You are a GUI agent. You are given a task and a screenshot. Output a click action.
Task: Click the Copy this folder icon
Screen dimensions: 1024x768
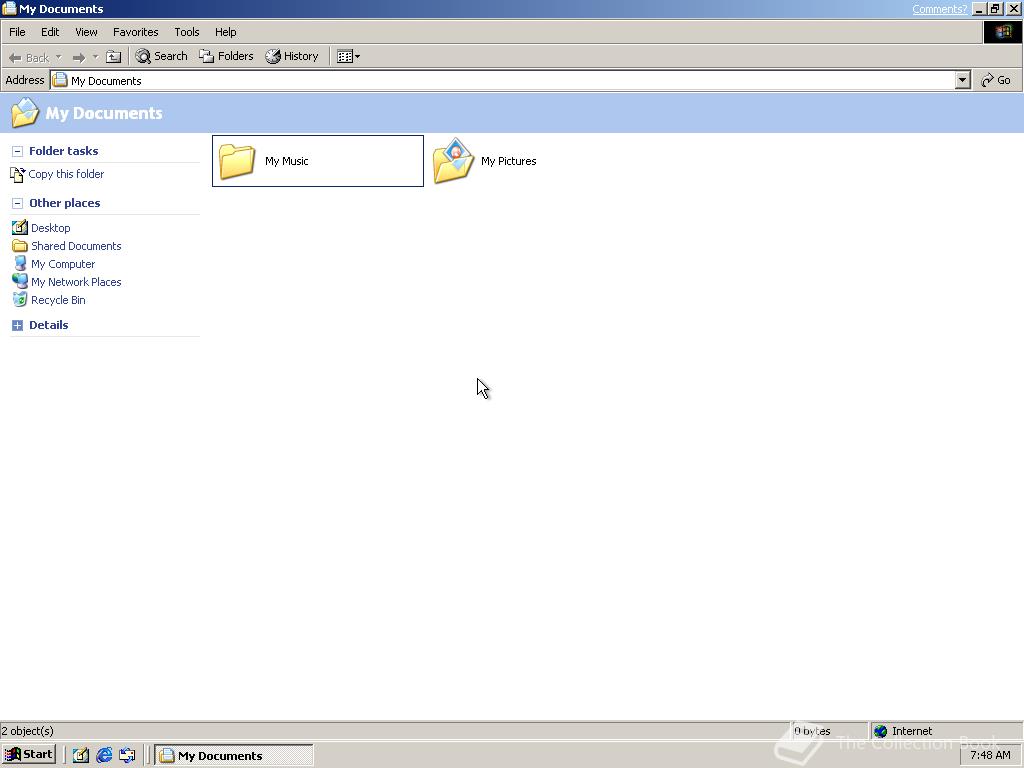[x=18, y=174]
